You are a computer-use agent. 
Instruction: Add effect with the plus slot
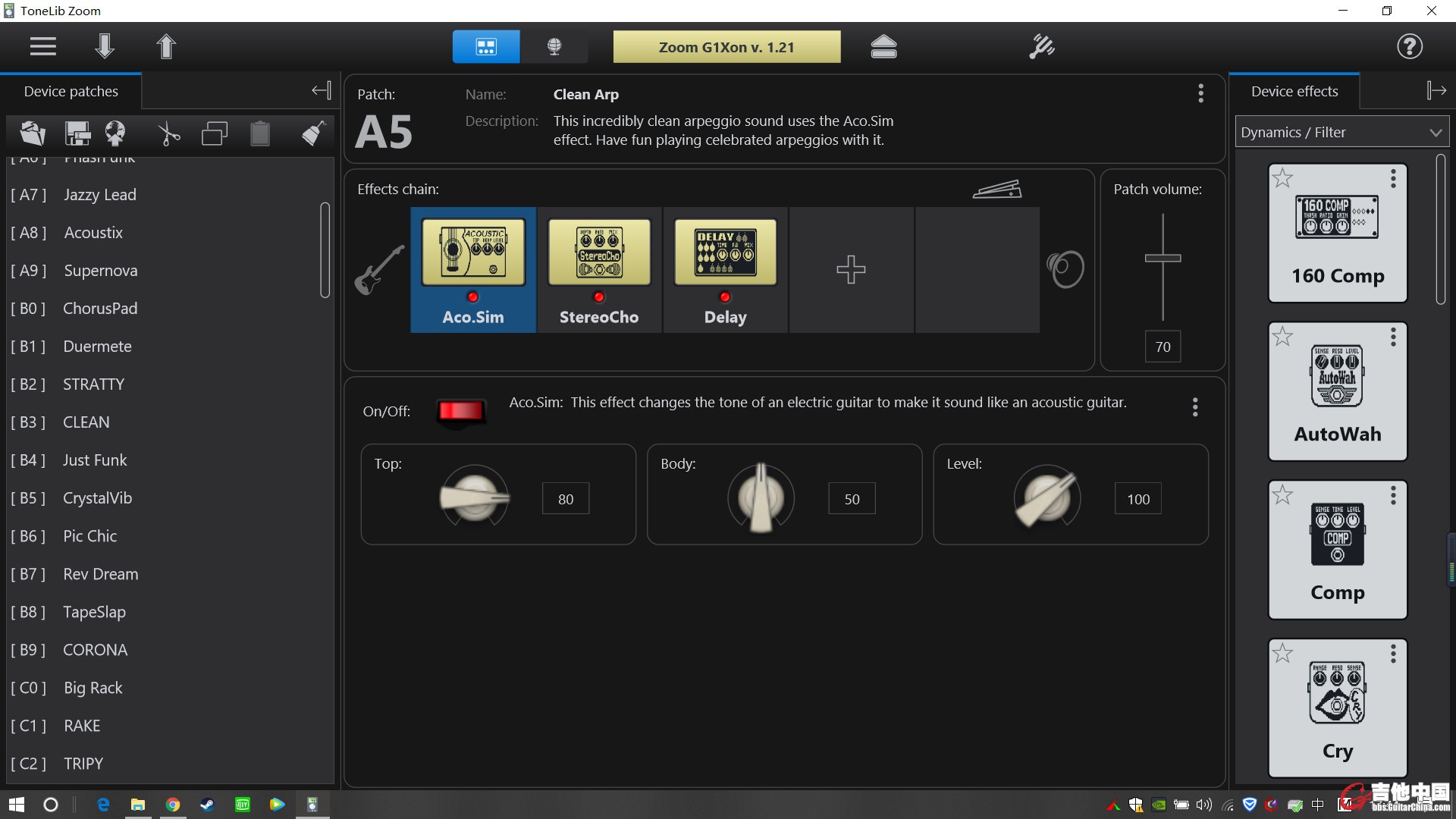(x=851, y=270)
